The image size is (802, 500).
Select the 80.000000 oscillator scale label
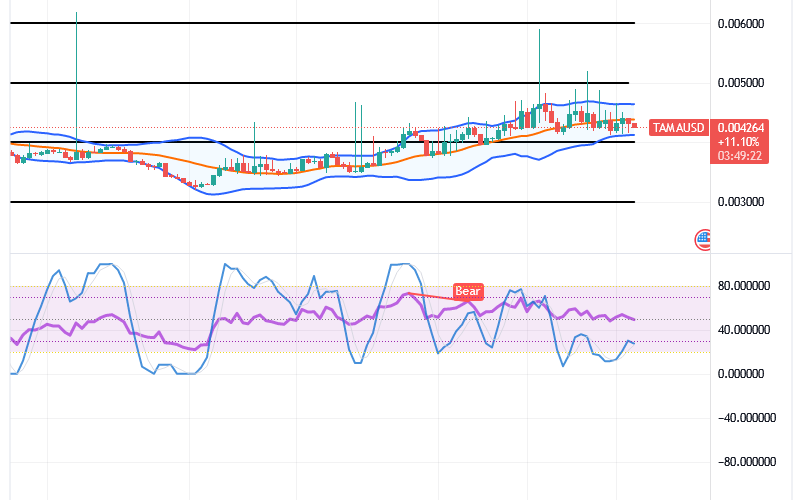click(744, 286)
